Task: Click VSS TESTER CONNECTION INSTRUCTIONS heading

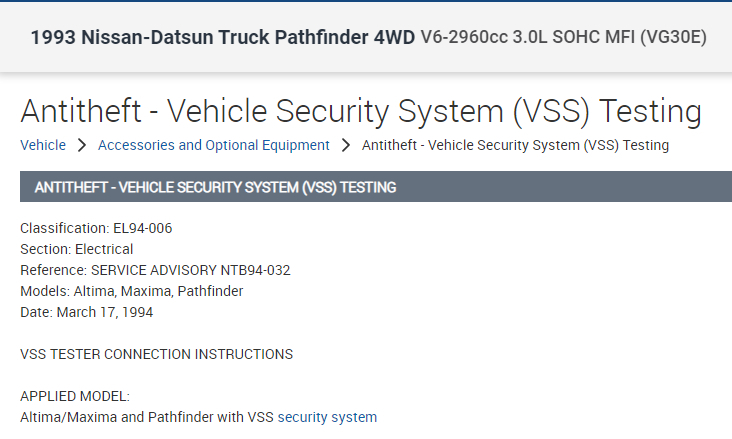Action: point(156,354)
